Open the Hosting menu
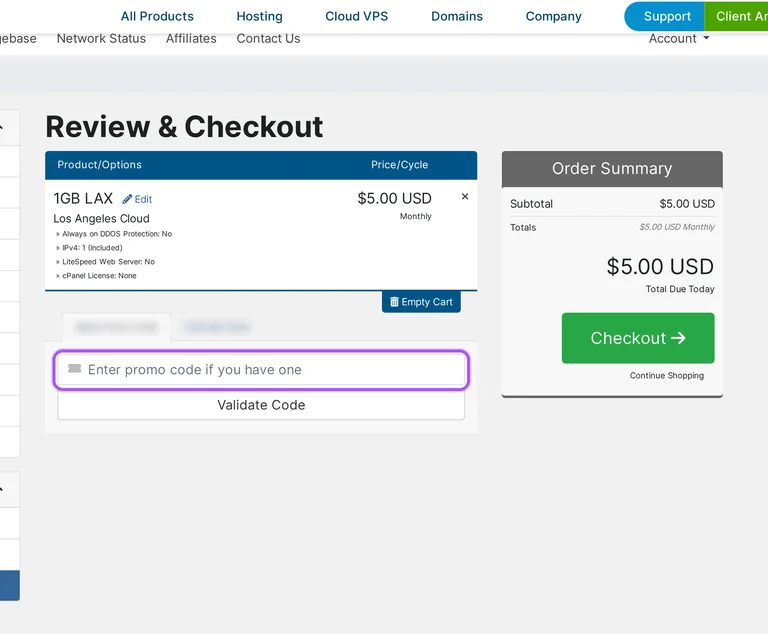 pyautogui.click(x=260, y=16)
